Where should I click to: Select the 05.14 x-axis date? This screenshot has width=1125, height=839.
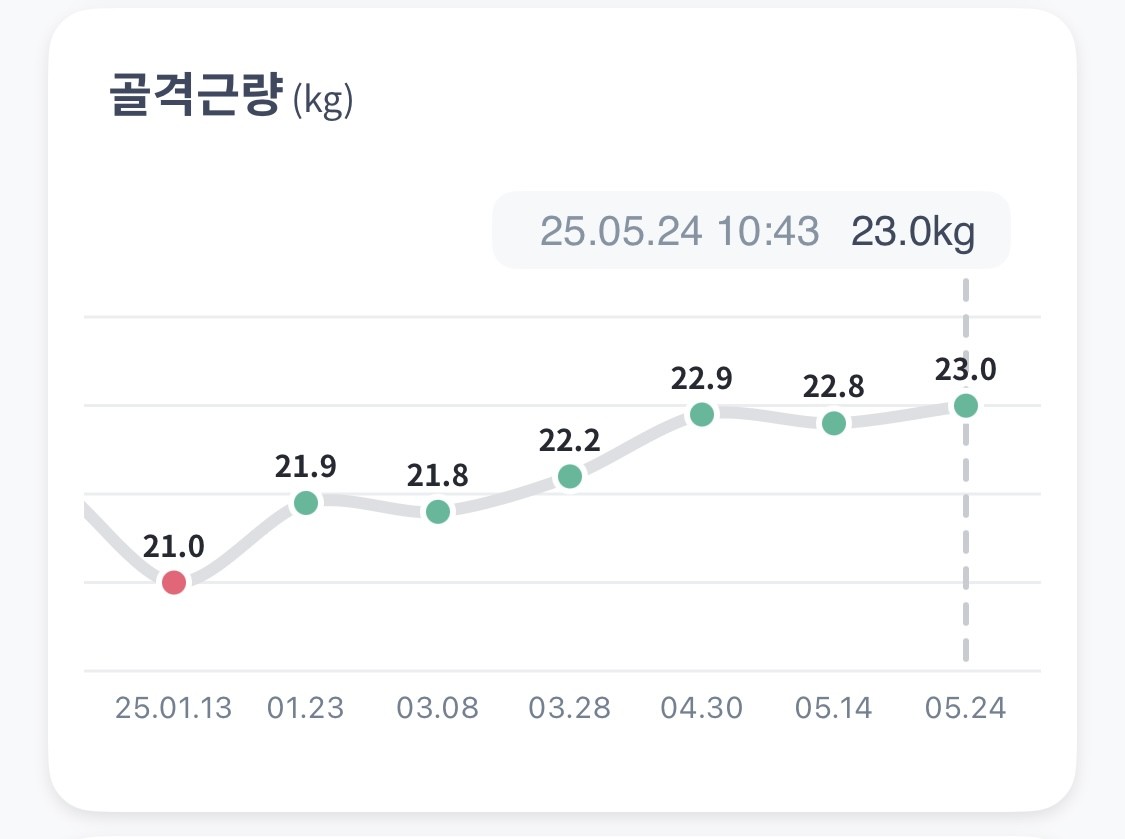(833, 709)
